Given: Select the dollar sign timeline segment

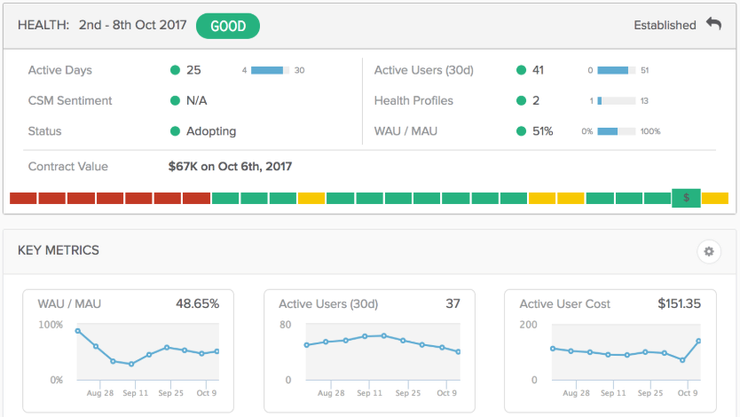Looking at the screenshot, I should point(686,198).
